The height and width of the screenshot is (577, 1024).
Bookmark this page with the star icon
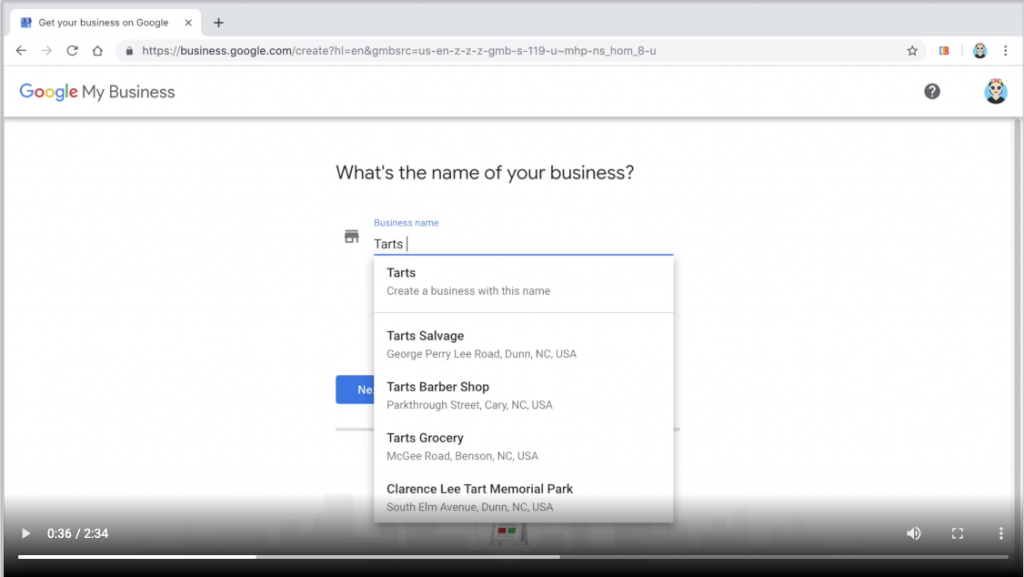coord(912,50)
